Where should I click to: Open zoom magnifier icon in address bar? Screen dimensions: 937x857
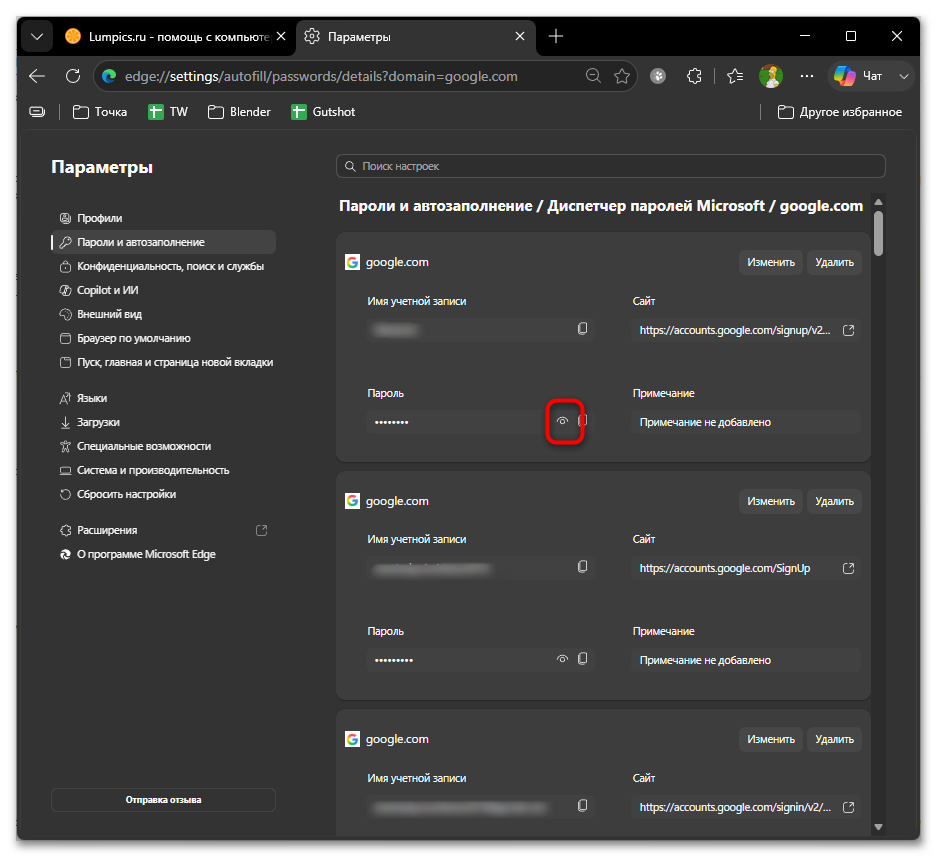click(x=593, y=76)
